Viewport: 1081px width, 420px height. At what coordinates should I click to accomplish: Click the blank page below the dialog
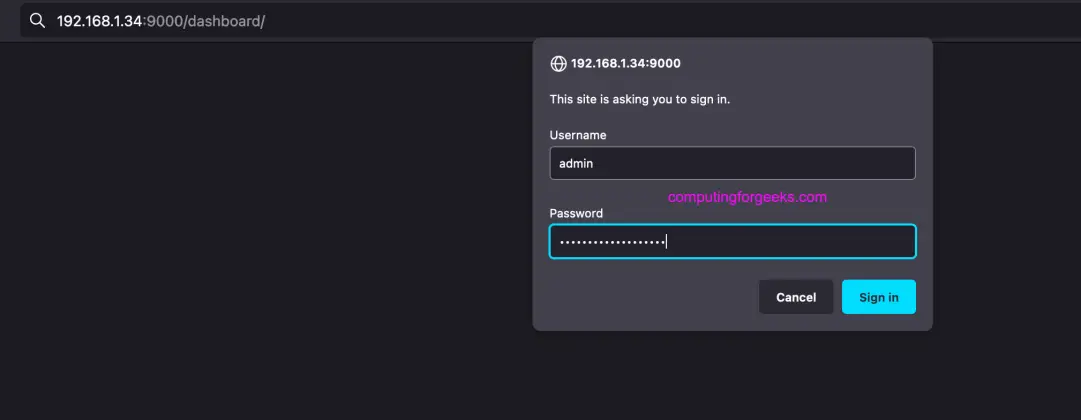[x=730, y=380]
